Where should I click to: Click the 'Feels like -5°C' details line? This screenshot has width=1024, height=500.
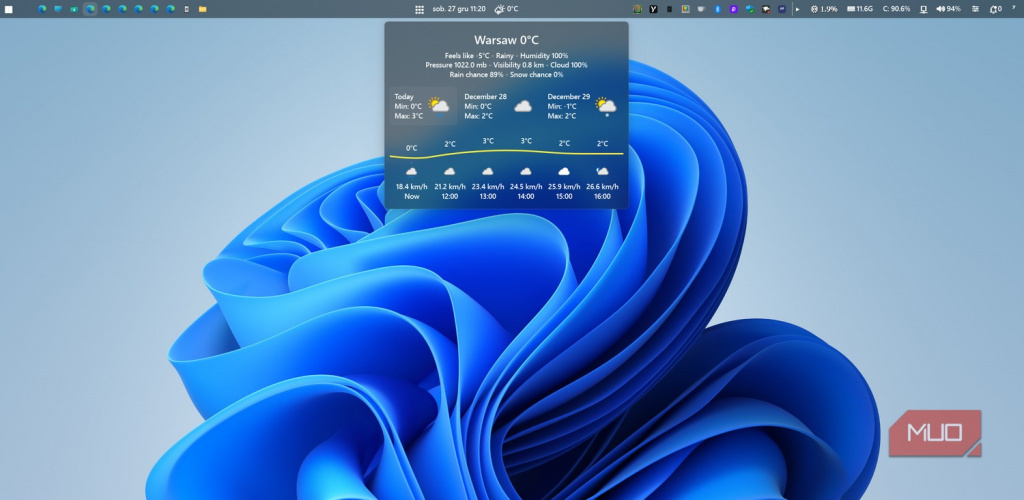pos(506,56)
